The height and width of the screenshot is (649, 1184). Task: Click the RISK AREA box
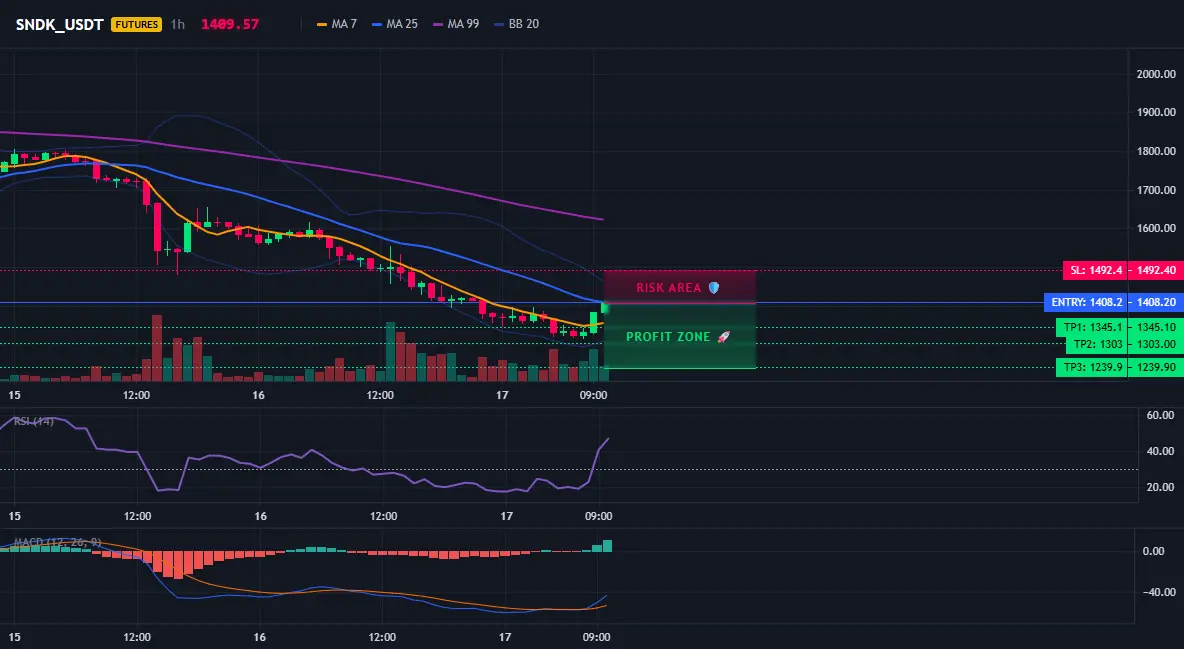click(680, 287)
